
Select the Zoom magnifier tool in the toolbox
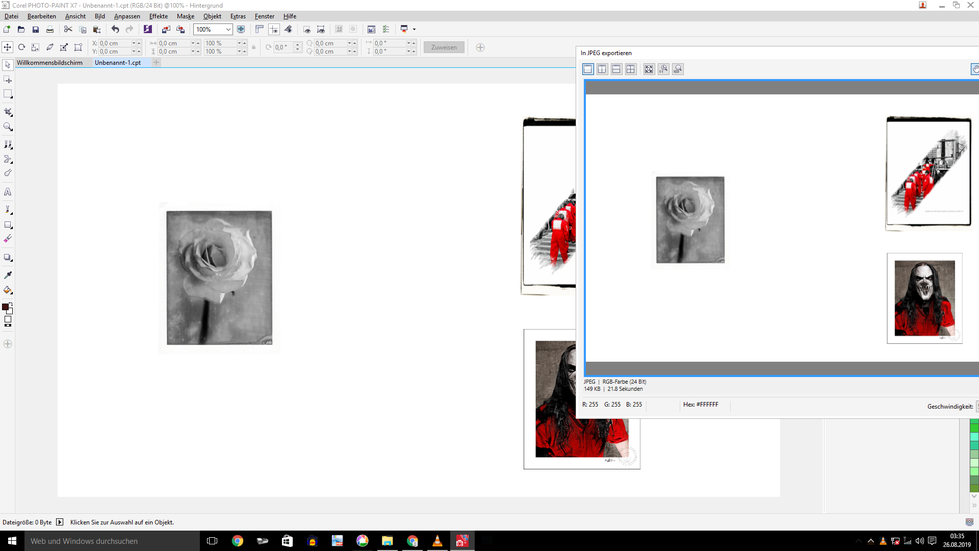click(7, 127)
